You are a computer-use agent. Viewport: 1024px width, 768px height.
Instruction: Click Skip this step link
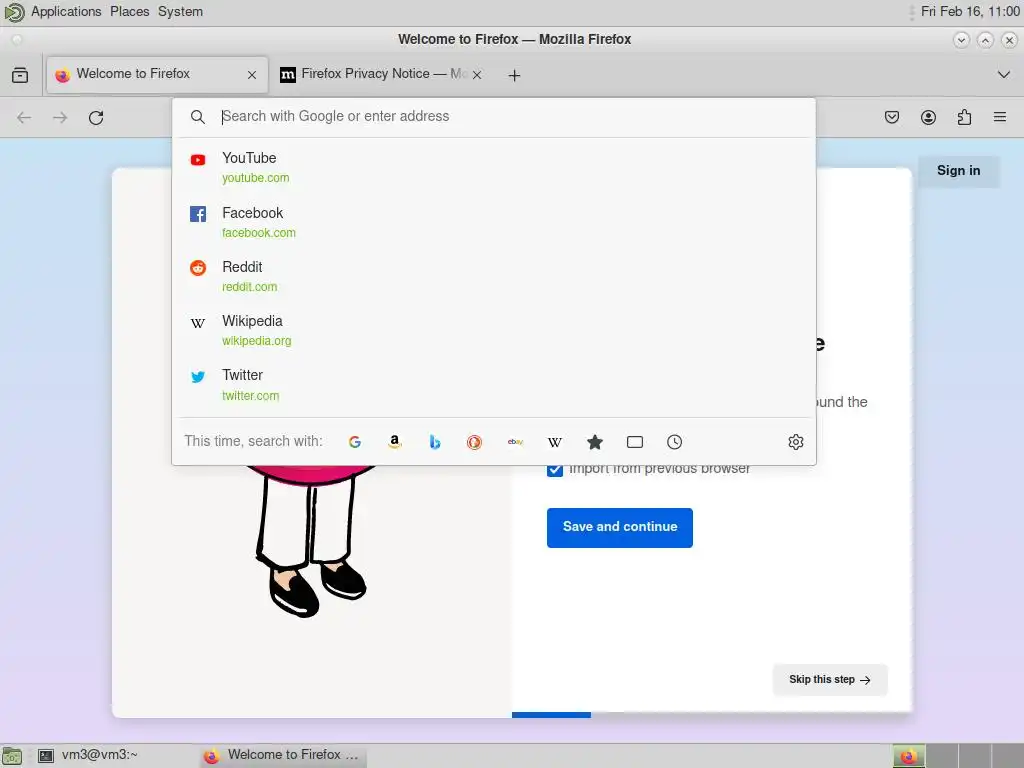(829, 680)
